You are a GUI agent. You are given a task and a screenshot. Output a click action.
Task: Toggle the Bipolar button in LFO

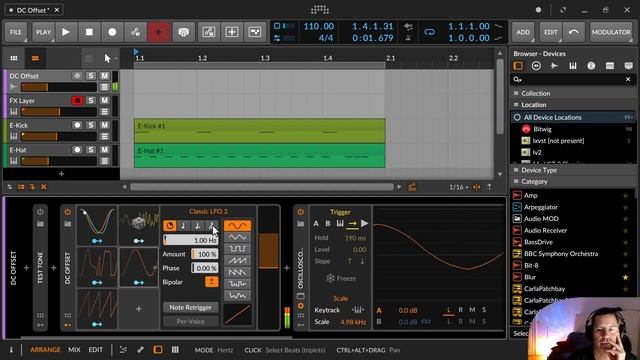(x=211, y=282)
